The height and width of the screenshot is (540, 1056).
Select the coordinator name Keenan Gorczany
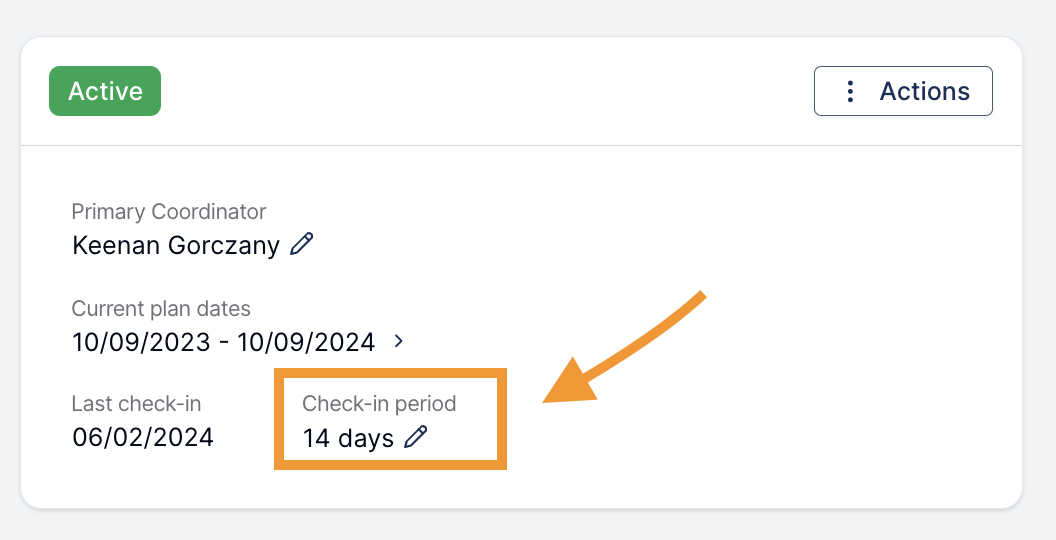click(176, 245)
